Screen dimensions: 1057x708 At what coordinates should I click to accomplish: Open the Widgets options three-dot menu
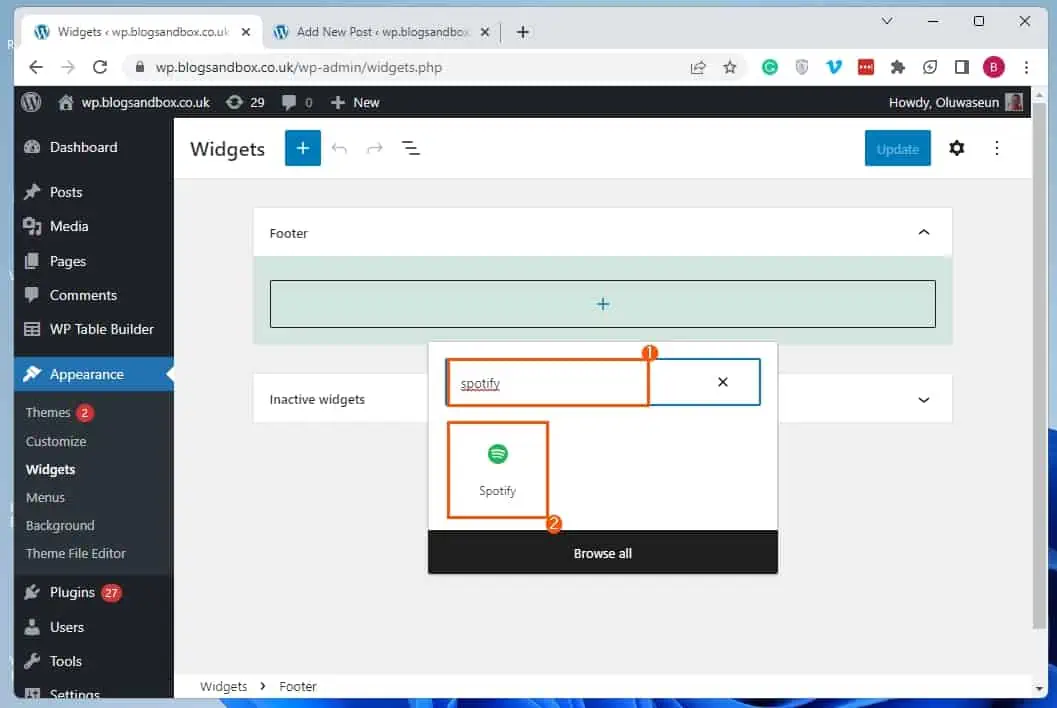996,148
